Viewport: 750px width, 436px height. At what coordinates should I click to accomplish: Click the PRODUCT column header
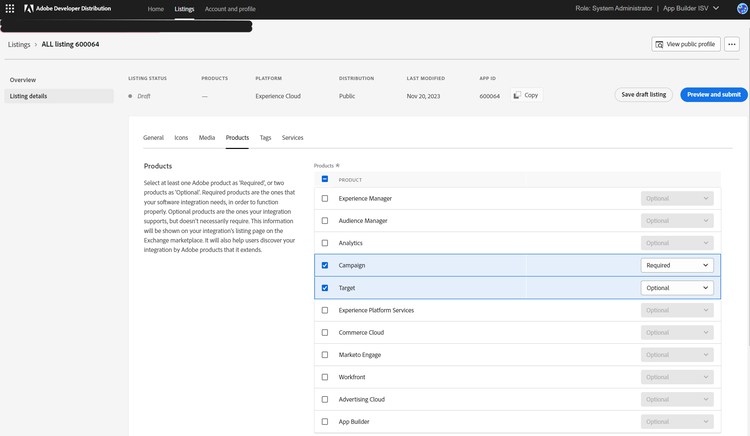coord(350,180)
